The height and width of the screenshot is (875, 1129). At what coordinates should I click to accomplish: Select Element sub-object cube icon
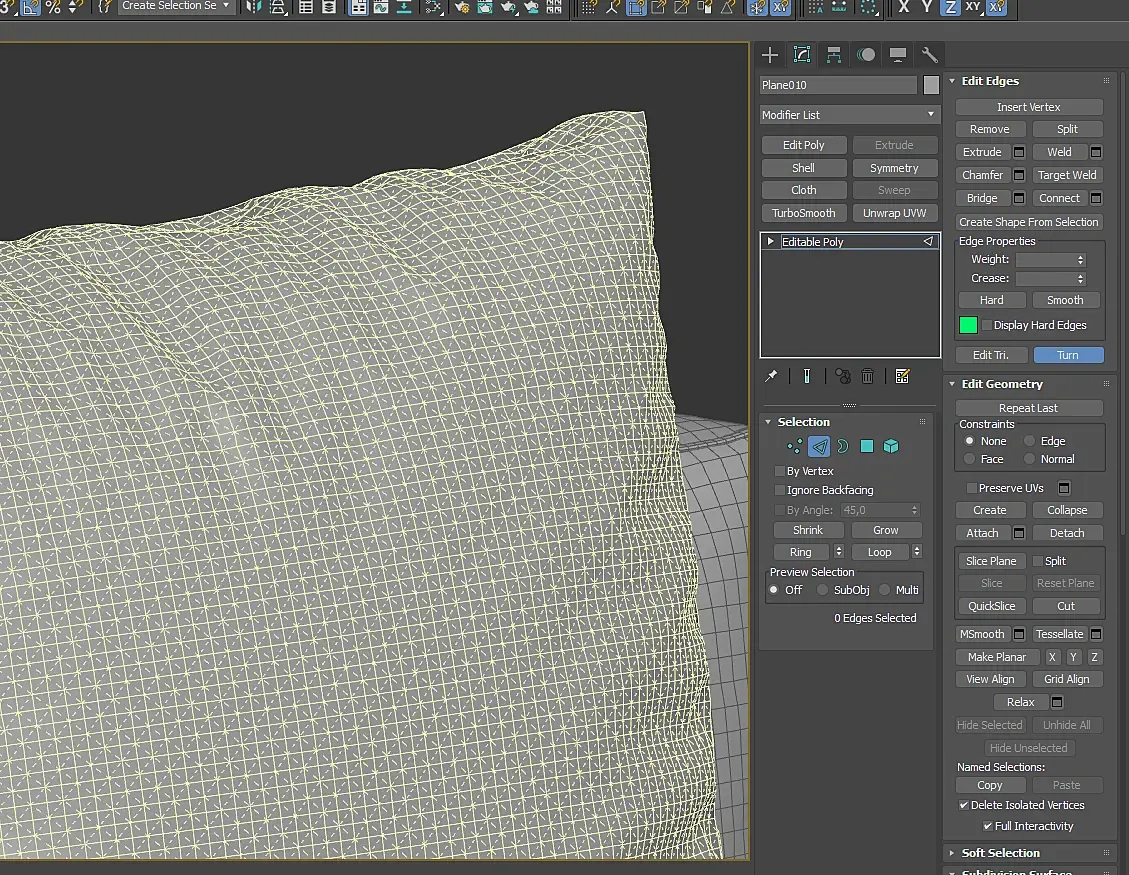point(891,447)
